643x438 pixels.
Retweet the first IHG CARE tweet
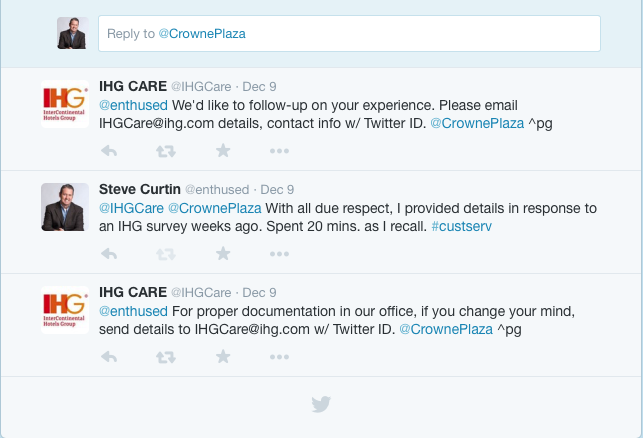coord(167,150)
